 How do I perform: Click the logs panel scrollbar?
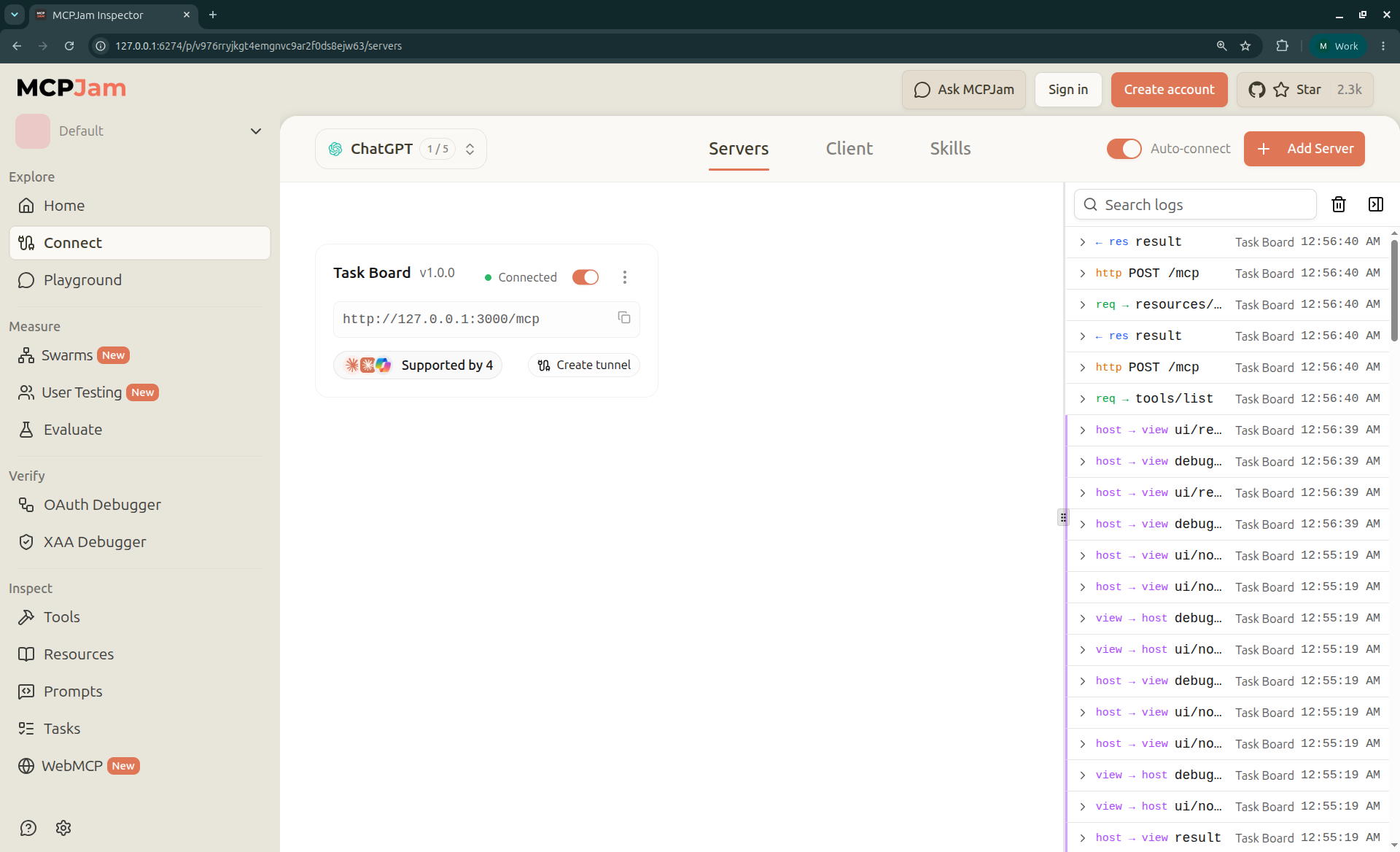click(1394, 290)
